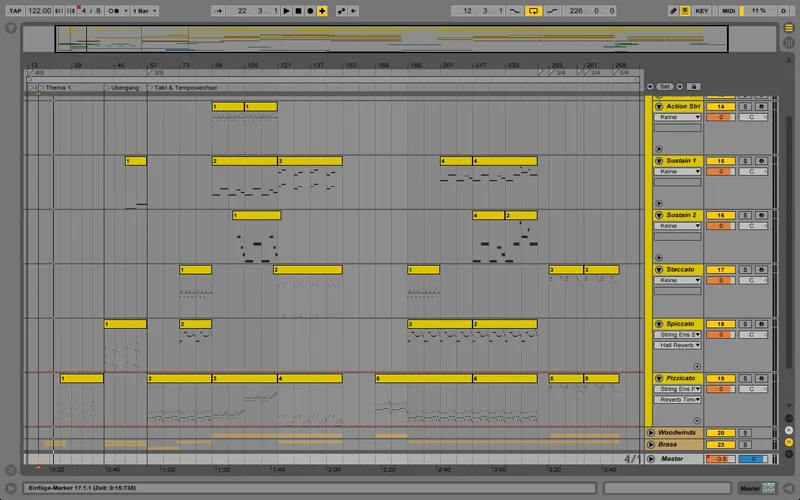Open the Hall Reverb chooser on Spiccato
The image size is (800, 500).
click(678, 345)
